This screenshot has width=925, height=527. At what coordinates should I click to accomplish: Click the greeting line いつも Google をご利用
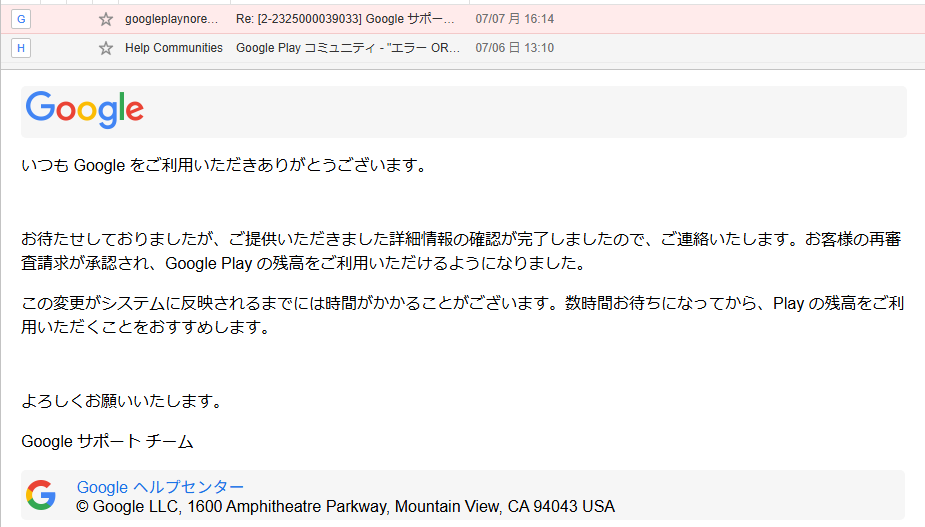coord(224,165)
